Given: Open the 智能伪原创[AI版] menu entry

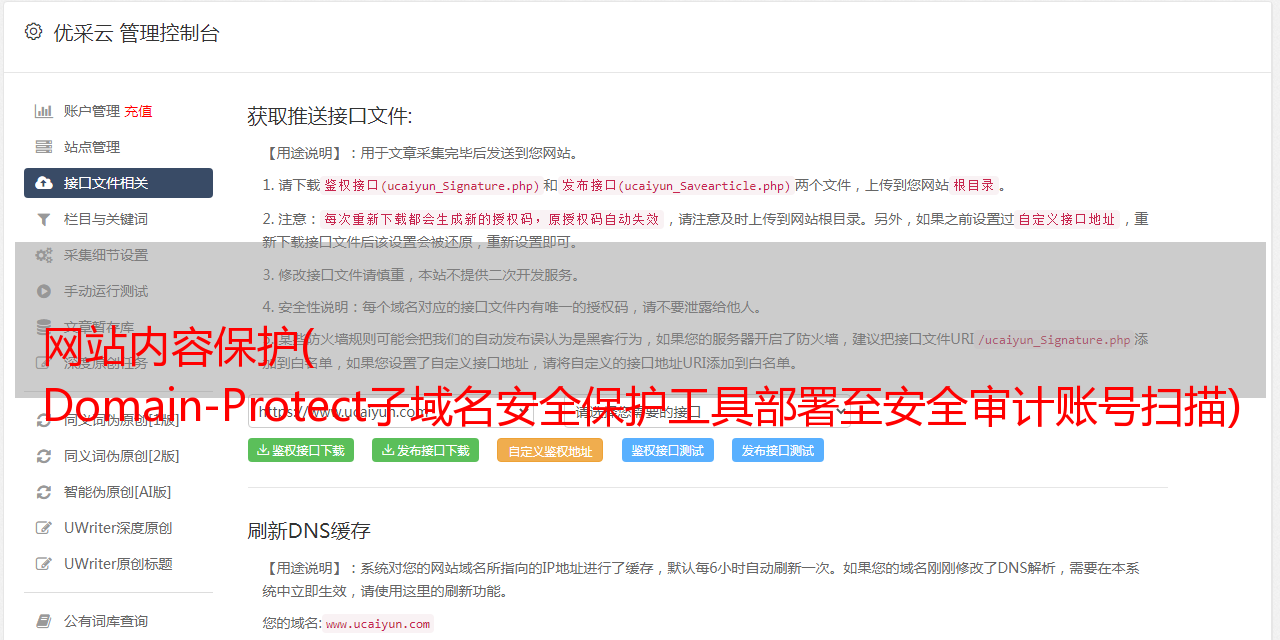Looking at the screenshot, I should coord(118,492).
